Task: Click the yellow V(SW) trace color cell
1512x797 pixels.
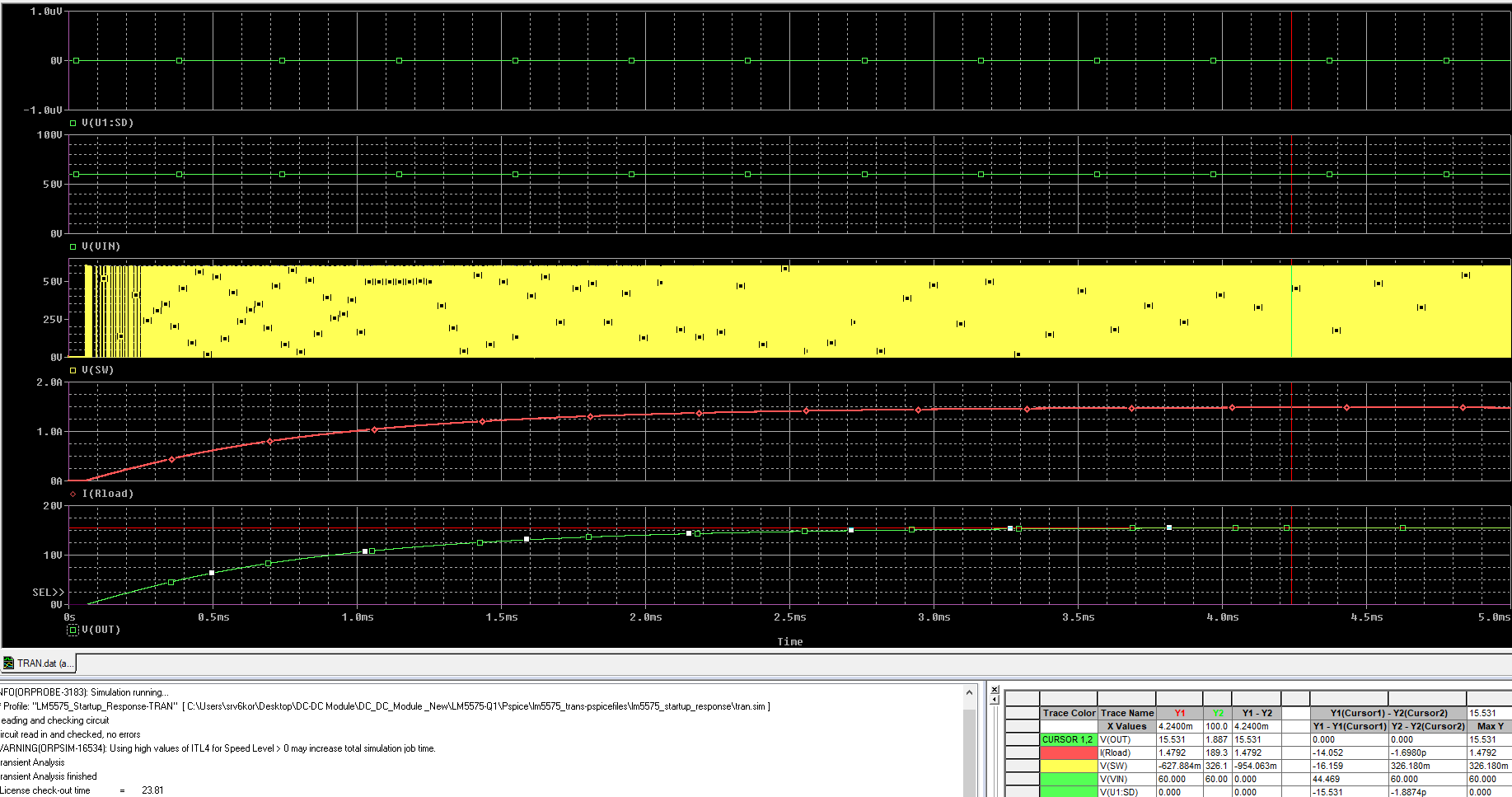Action: (x=1068, y=766)
